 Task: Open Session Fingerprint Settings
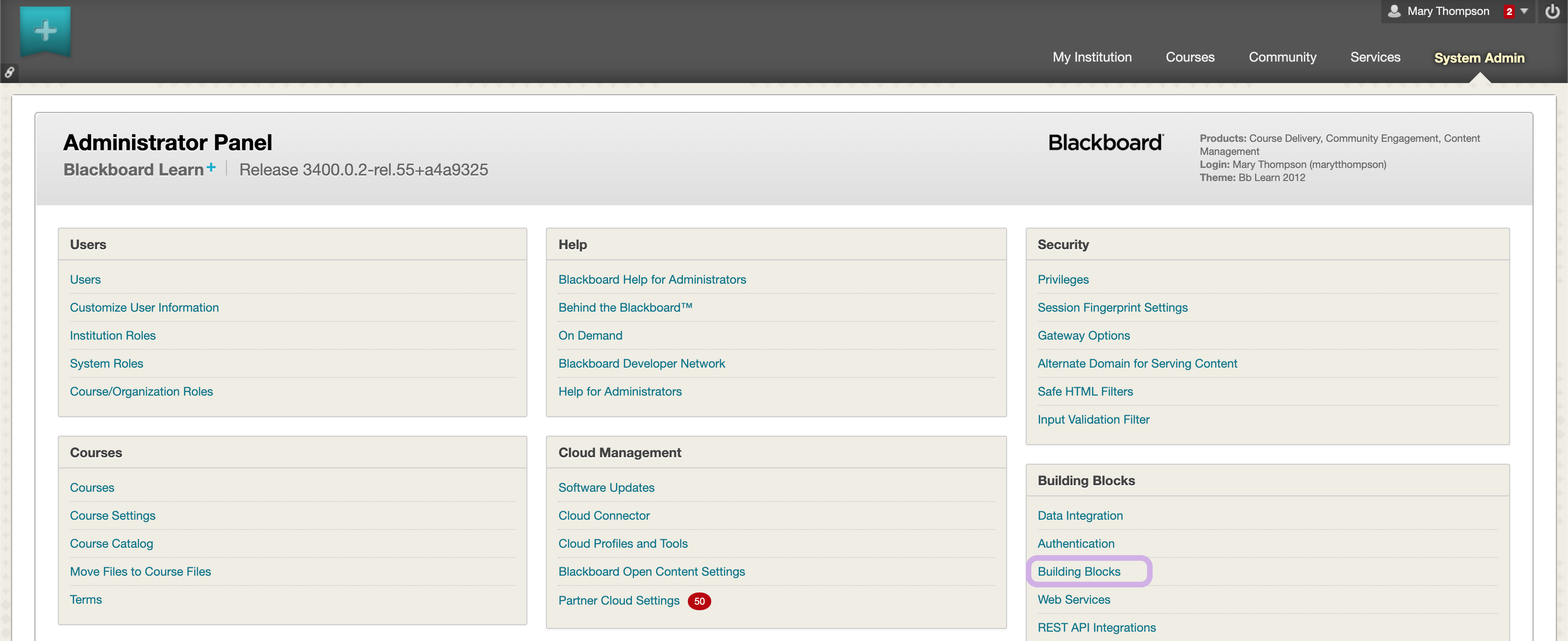click(1112, 307)
